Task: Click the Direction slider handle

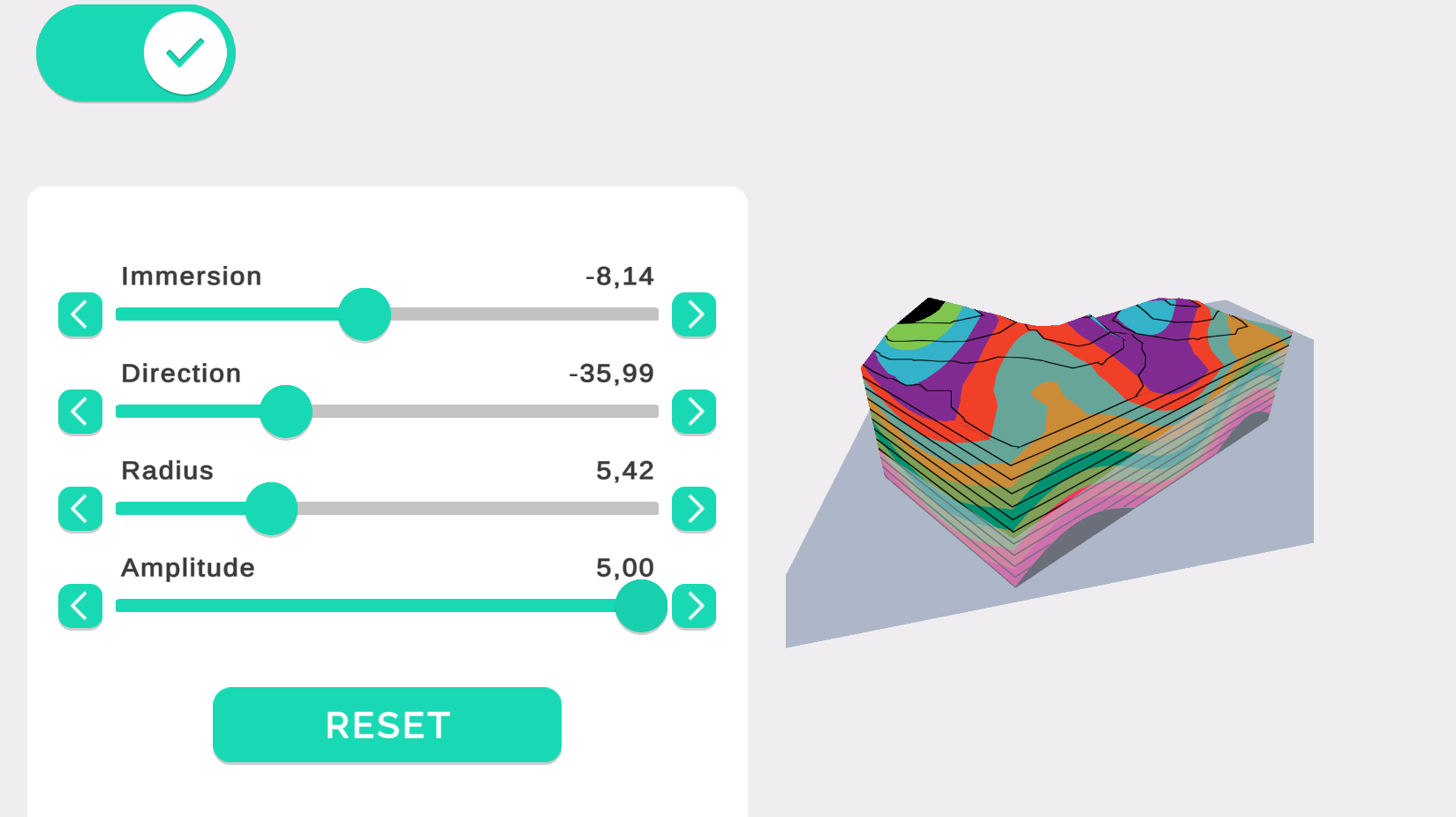Action: pos(286,412)
